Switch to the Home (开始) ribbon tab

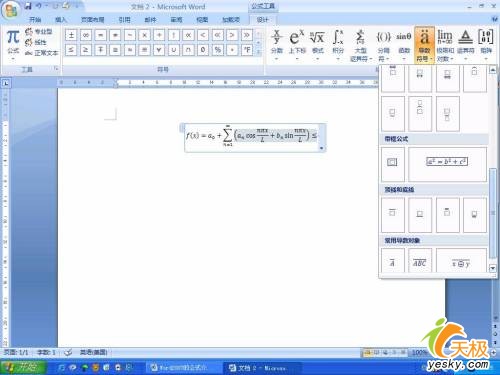[x=35, y=20]
